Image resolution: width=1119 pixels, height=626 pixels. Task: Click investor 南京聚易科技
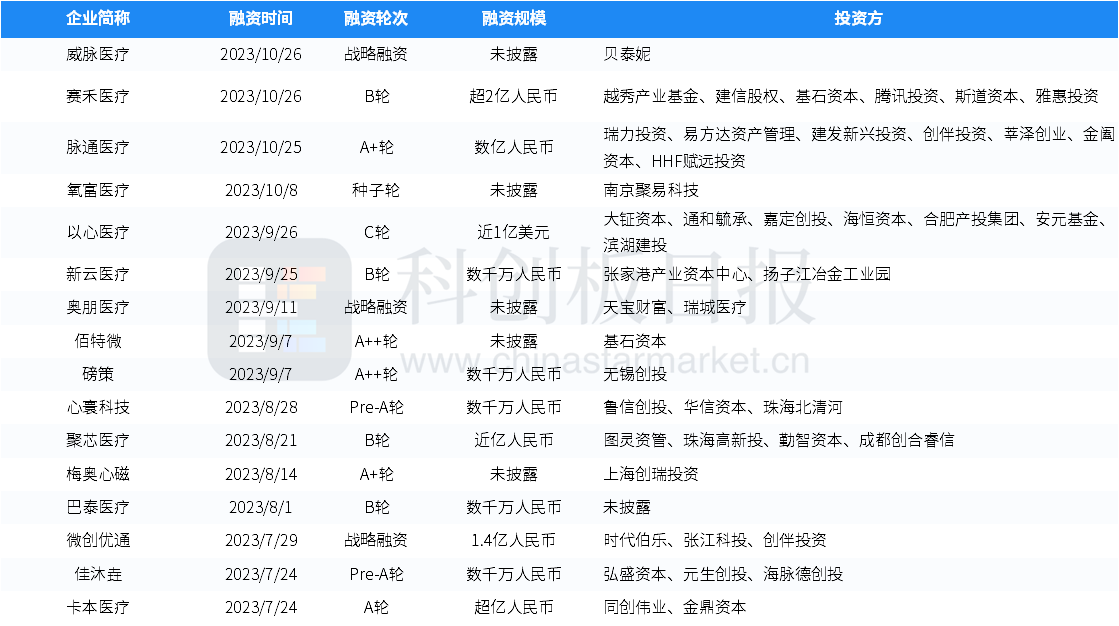651,191
